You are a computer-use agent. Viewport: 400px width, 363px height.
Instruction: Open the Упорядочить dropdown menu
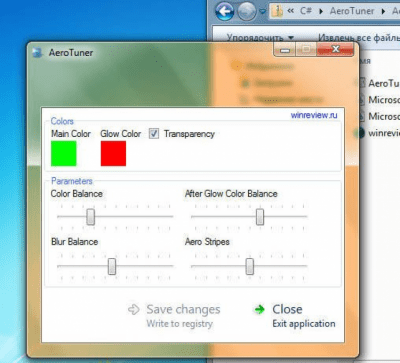point(260,38)
